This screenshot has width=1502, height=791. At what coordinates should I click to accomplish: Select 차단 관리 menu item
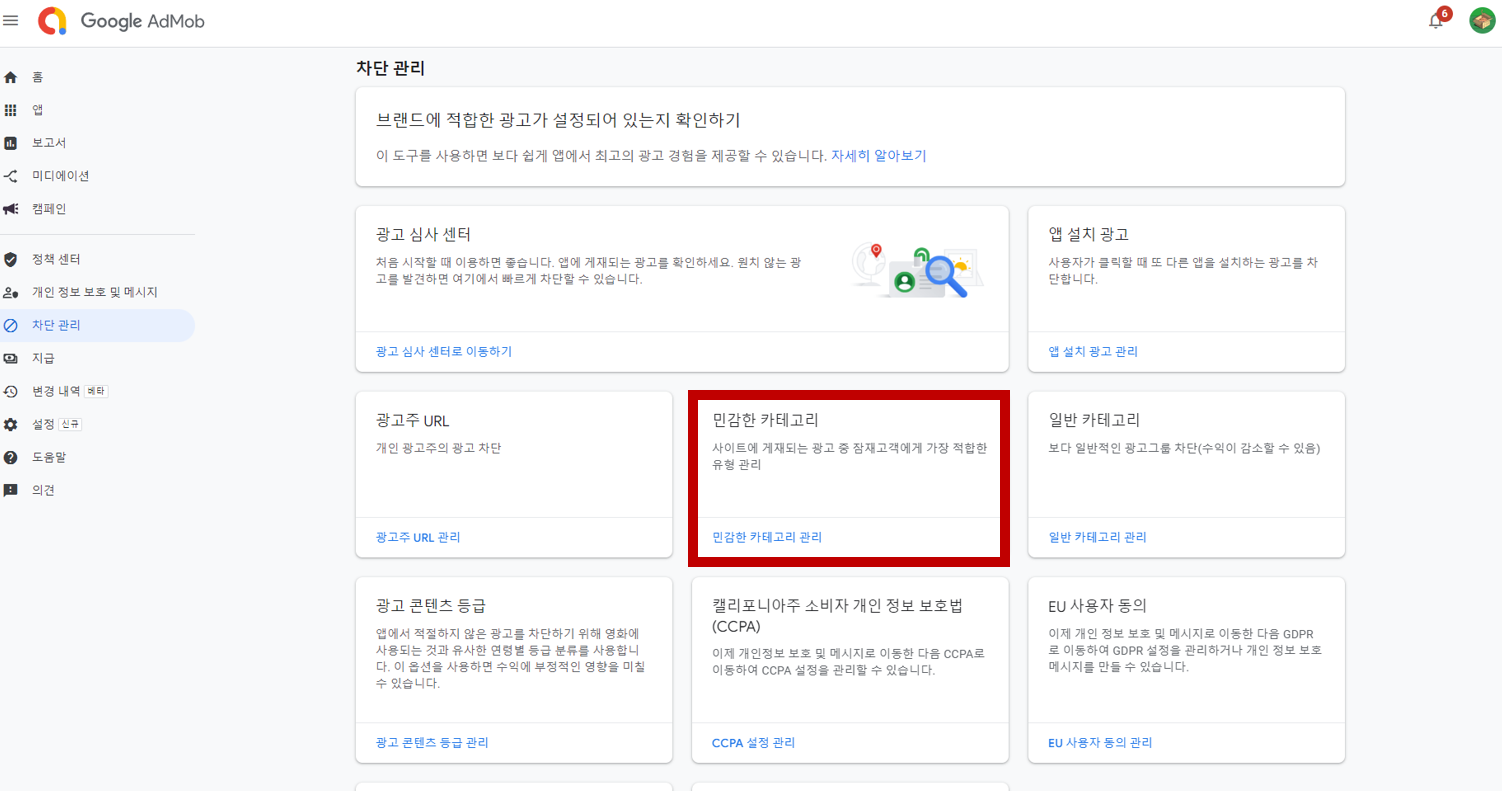click(x=56, y=325)
